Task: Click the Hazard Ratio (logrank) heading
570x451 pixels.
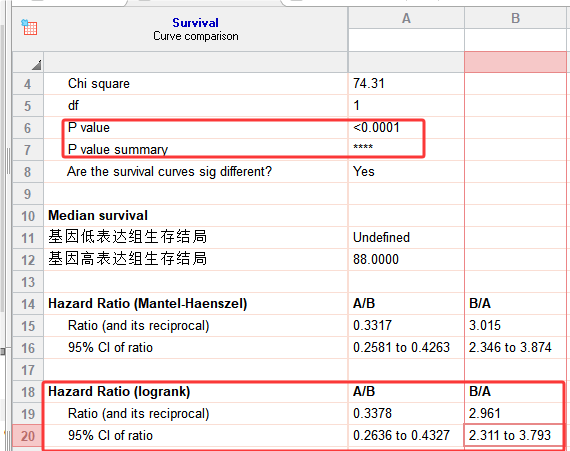Action: [119, 391]
